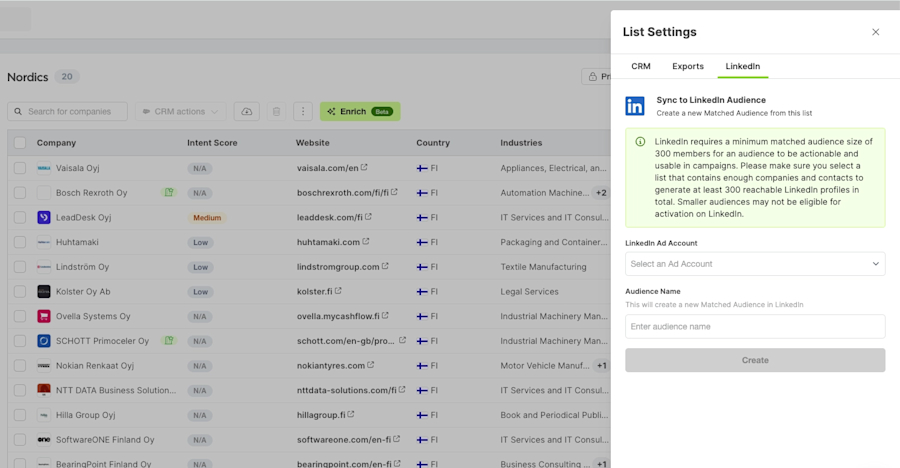Open external link icon beside huhtamaki.com
900x468 pixels.
[x=366, y=241]
